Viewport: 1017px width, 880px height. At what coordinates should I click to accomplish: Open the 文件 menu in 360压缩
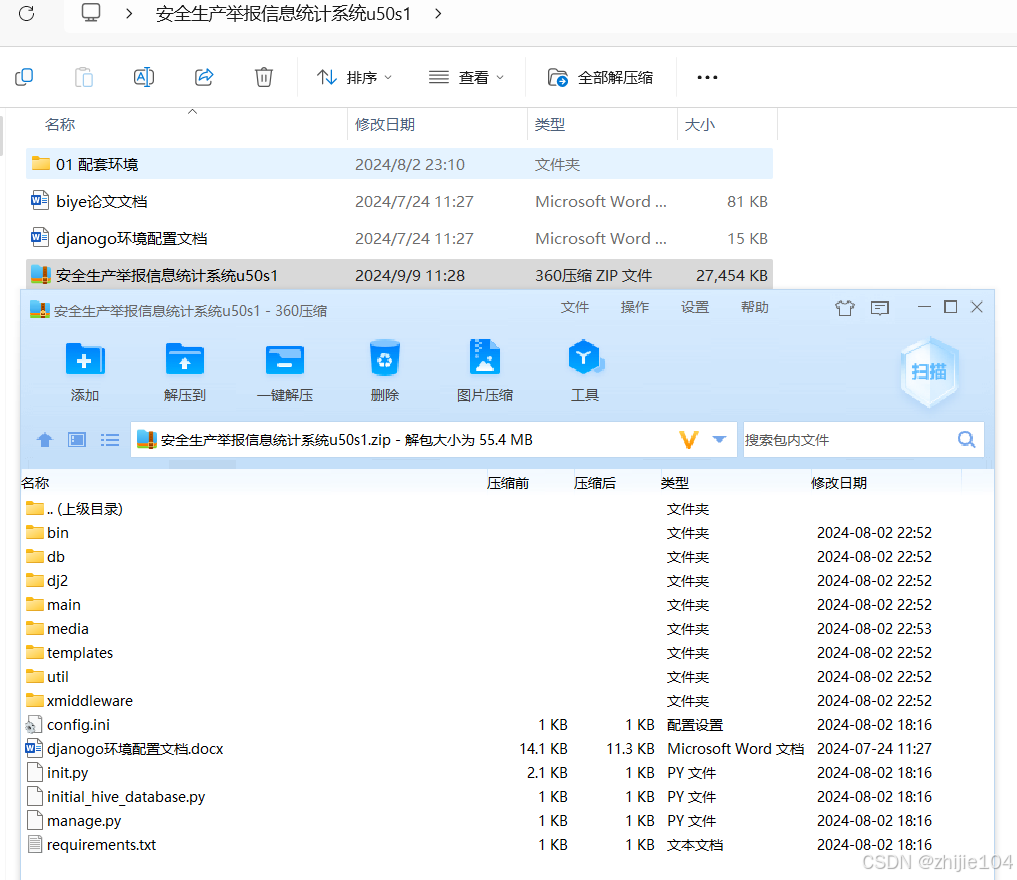coord(575,307)
